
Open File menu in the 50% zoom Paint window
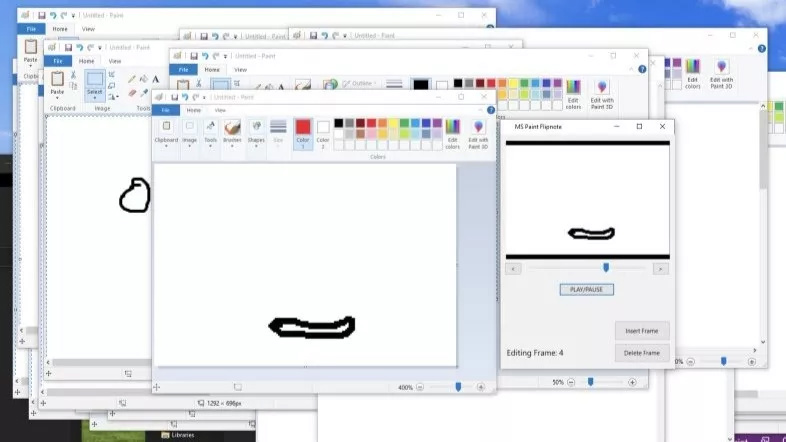[x=183, y=70]
